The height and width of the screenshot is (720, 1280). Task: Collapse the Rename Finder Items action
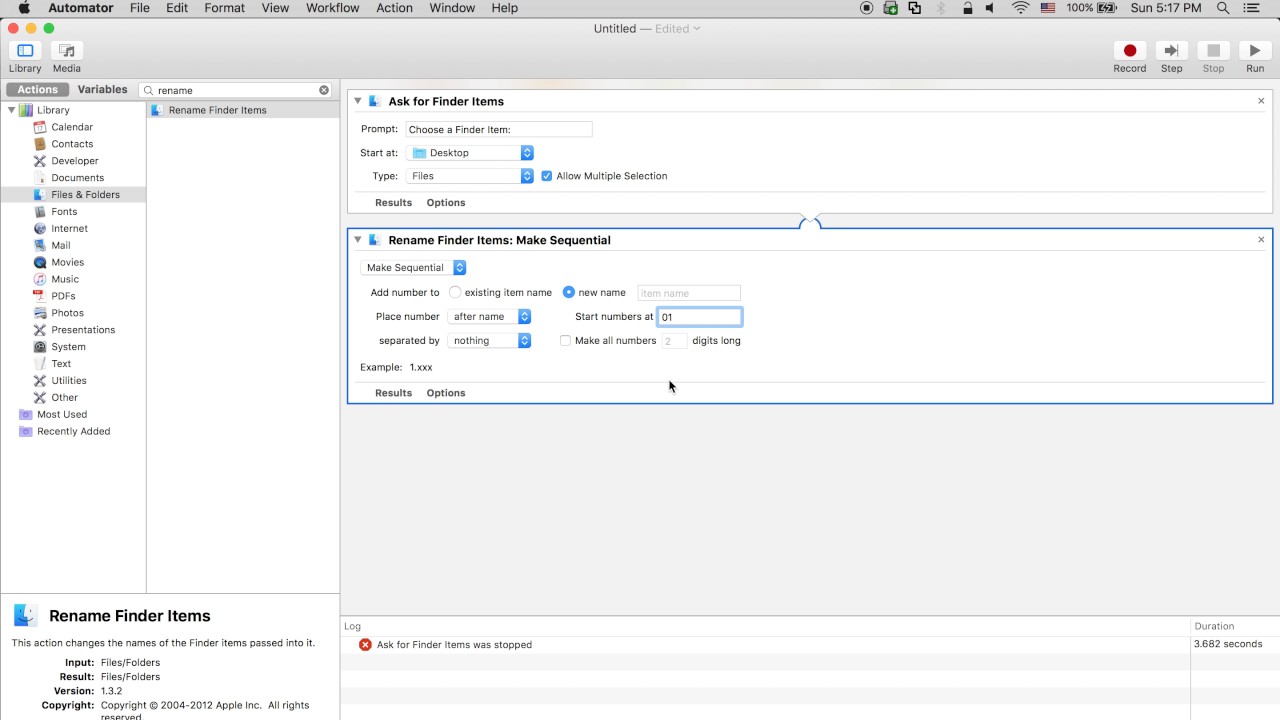pyautogui.click(x=357, y=240)
